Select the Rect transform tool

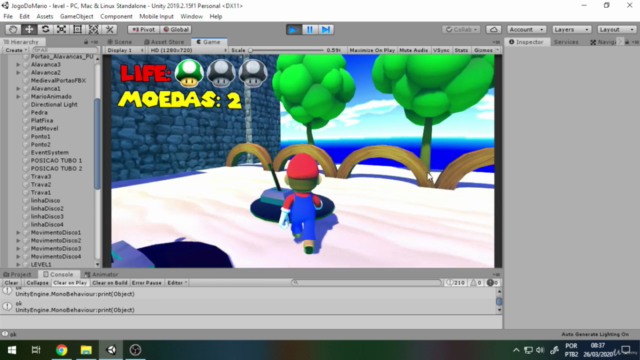(77, 29)
